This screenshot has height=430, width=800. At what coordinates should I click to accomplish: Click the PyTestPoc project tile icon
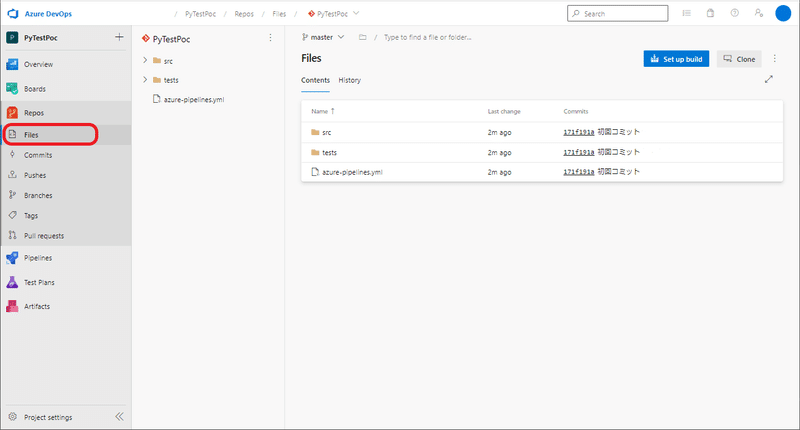[x=12, y=38]
